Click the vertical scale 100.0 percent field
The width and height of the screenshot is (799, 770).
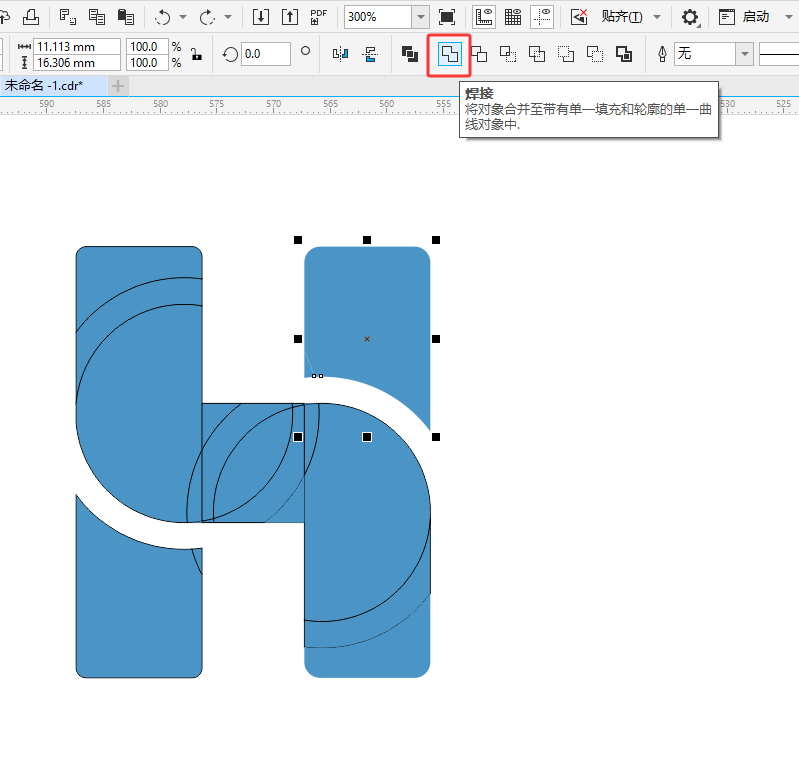(x=147, y=63)
